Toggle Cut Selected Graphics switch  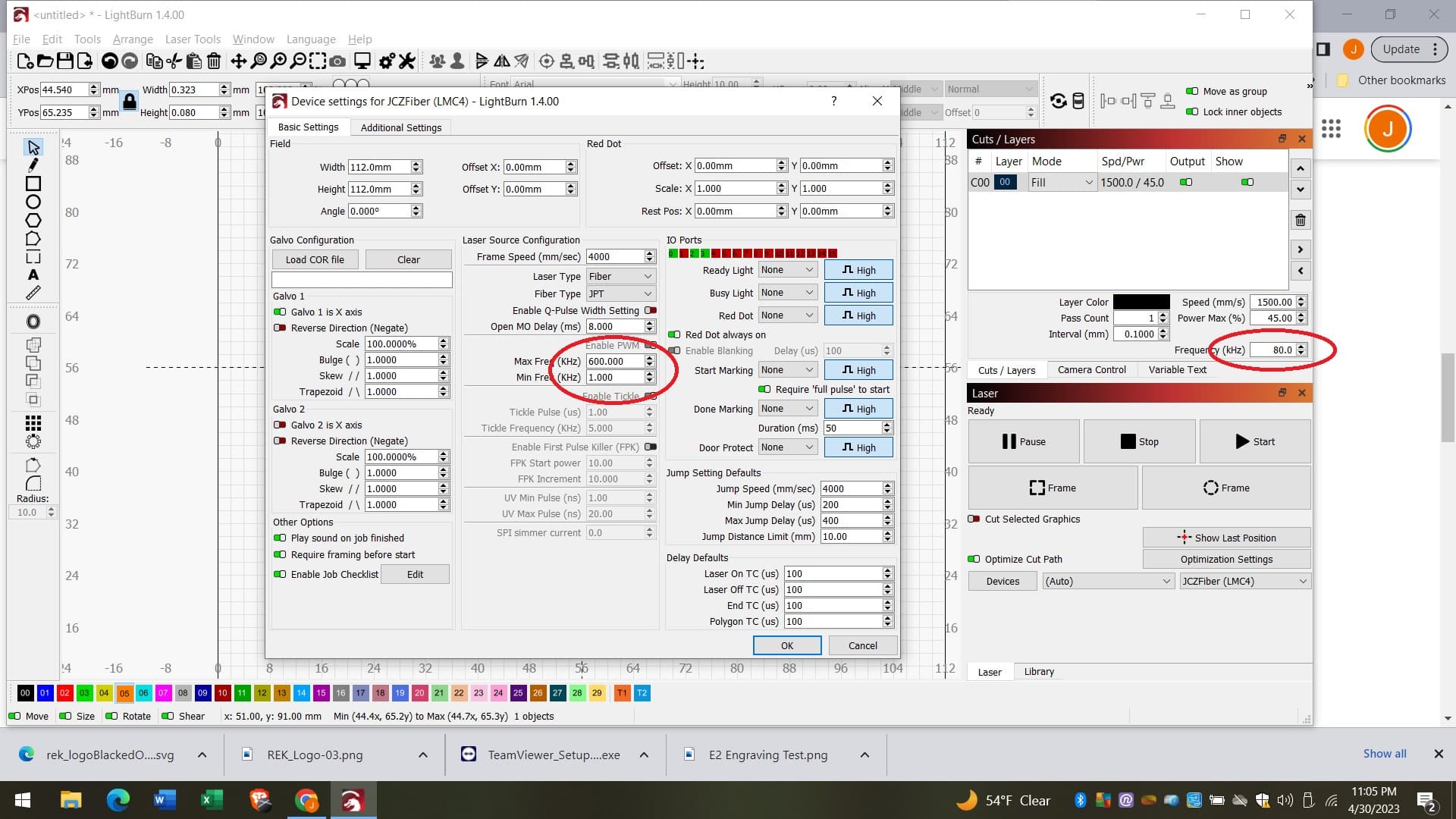coord(974,519)
